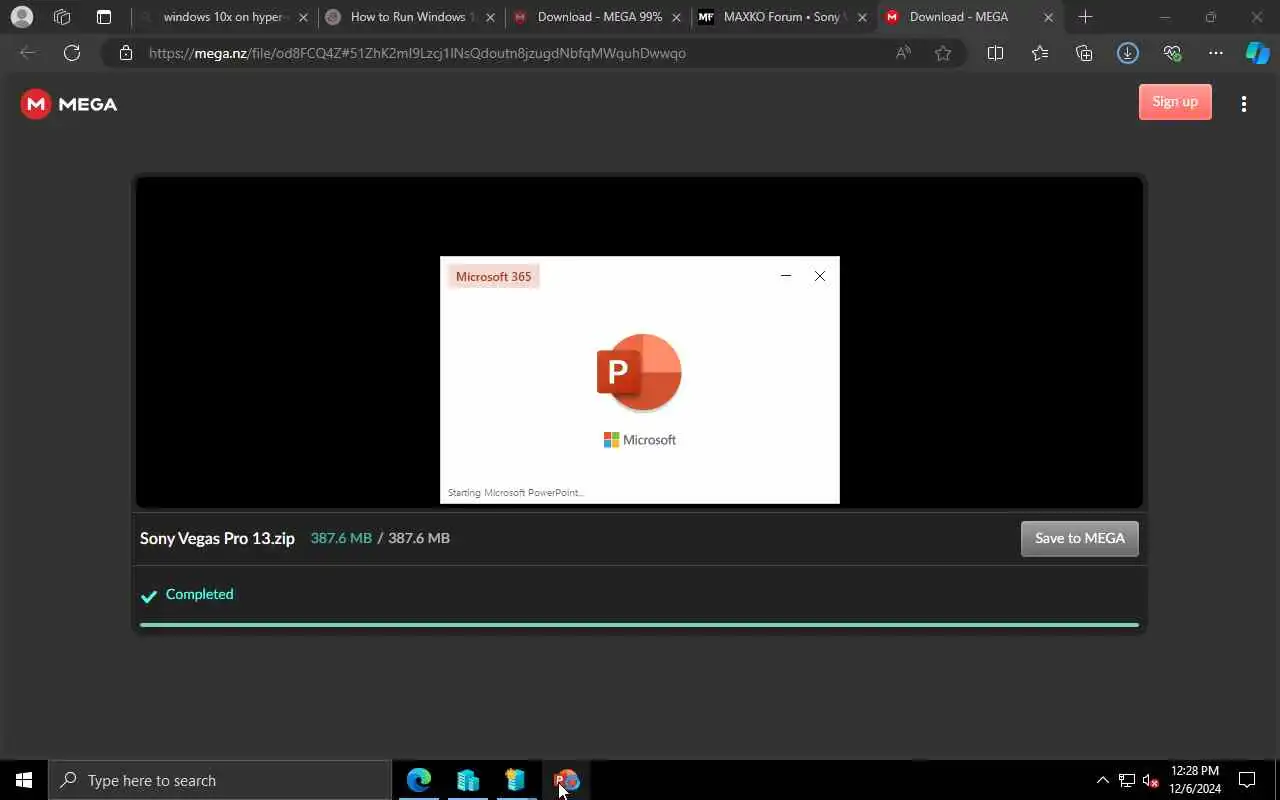Click the mega.nz address bar URL
1280x800 pixels.
click(x=417, y=53)
